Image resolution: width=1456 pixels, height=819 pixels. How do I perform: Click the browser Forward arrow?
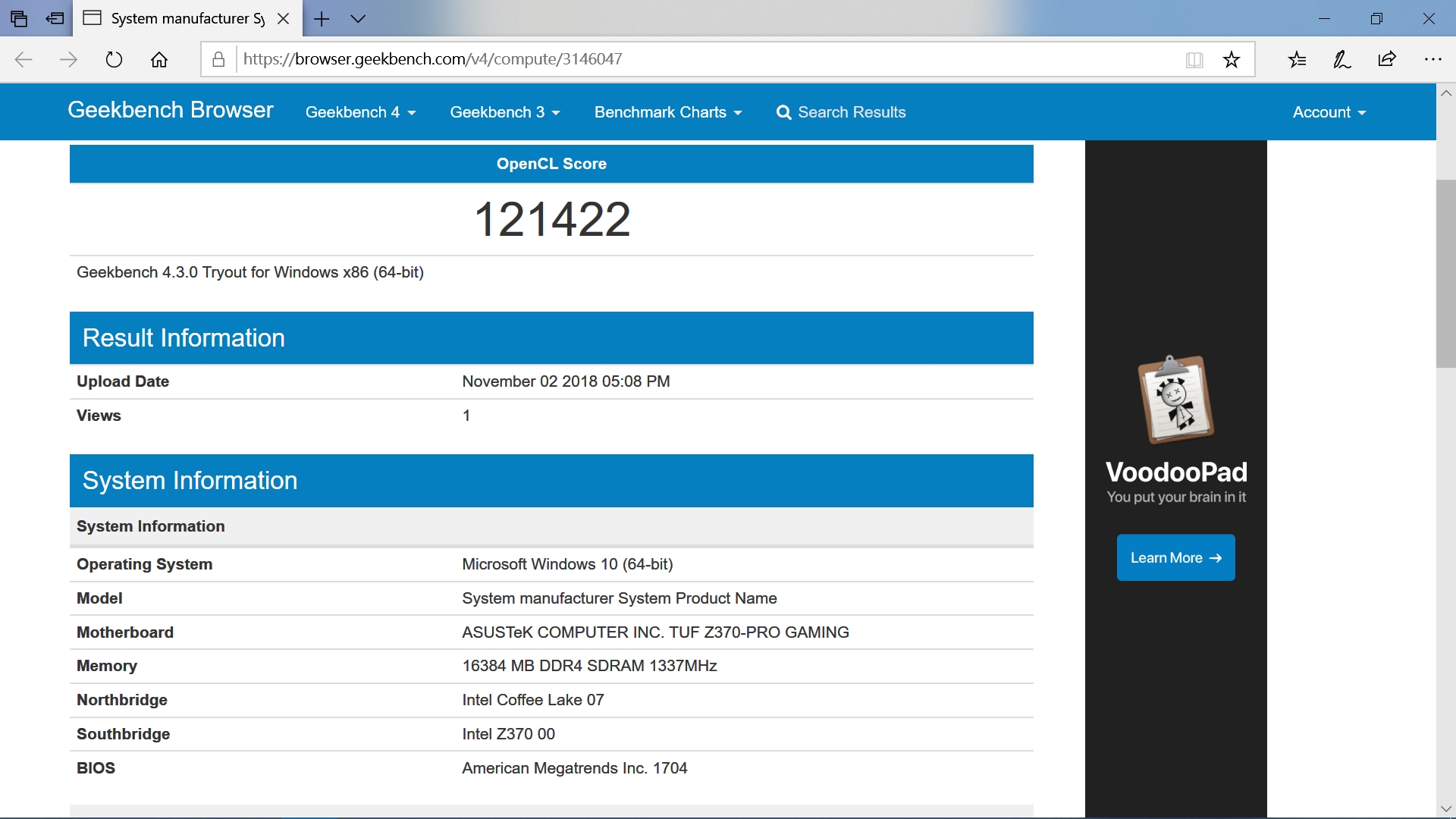point(68,60)
